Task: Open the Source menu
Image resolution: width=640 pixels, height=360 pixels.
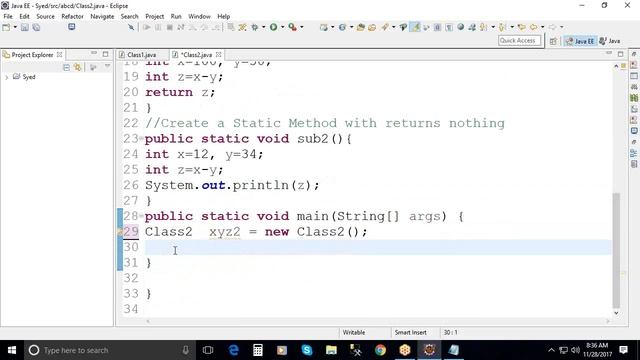Action: 45,16
